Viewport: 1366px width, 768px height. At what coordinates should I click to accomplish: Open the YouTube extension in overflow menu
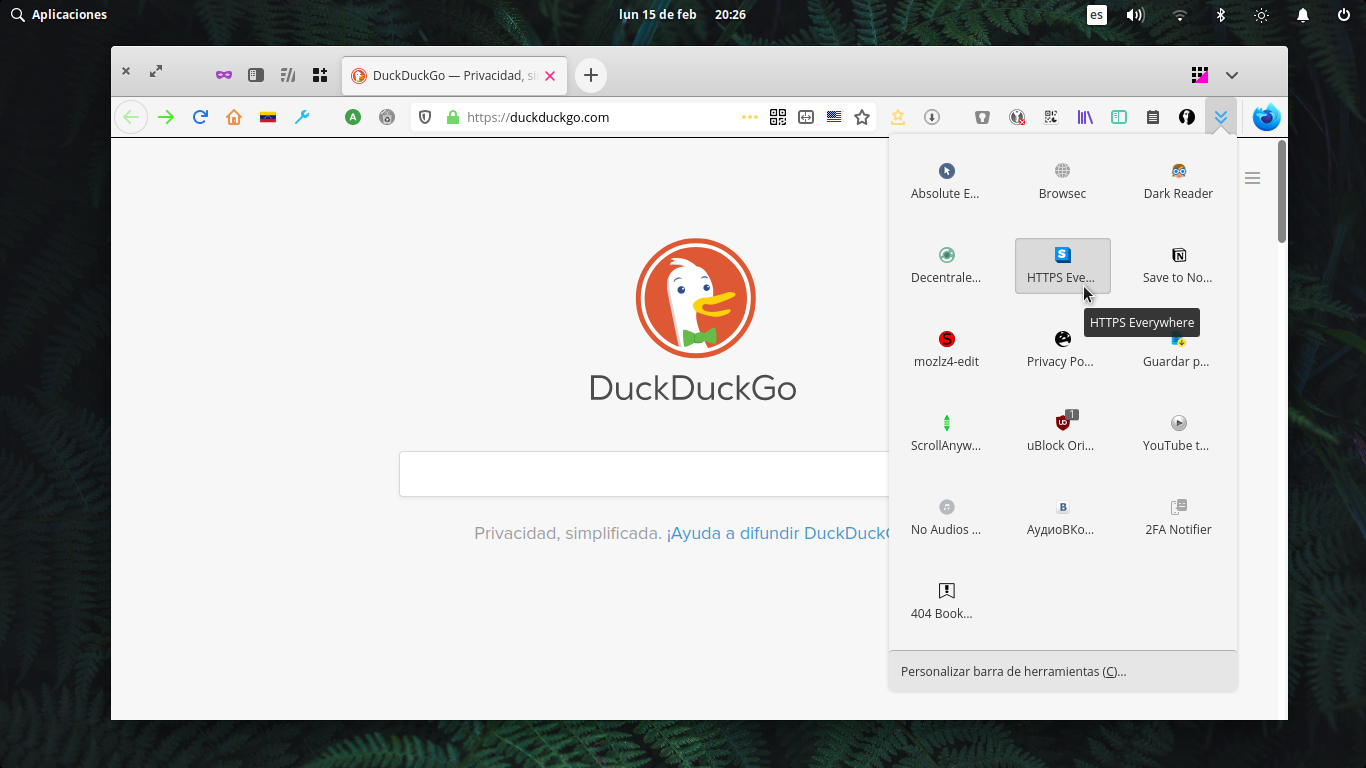pyautogui.click(x=1178, y=434)
